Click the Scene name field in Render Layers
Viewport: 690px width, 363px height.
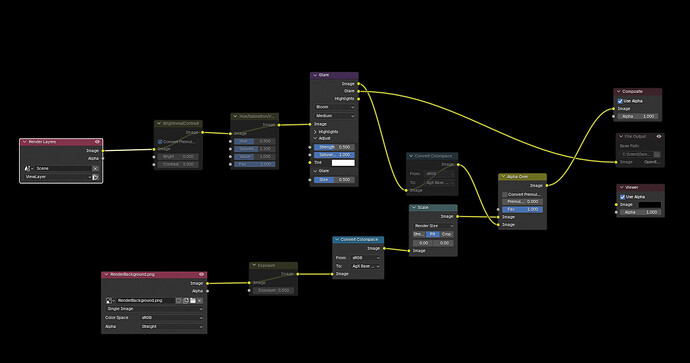[x=63, y=169]
